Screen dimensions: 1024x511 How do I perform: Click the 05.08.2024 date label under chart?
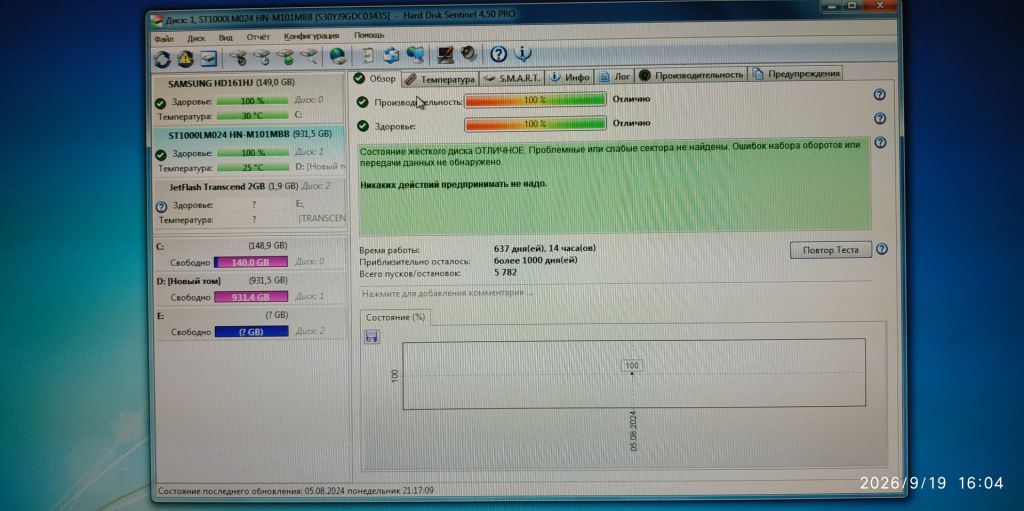click(x=633, y=431)
